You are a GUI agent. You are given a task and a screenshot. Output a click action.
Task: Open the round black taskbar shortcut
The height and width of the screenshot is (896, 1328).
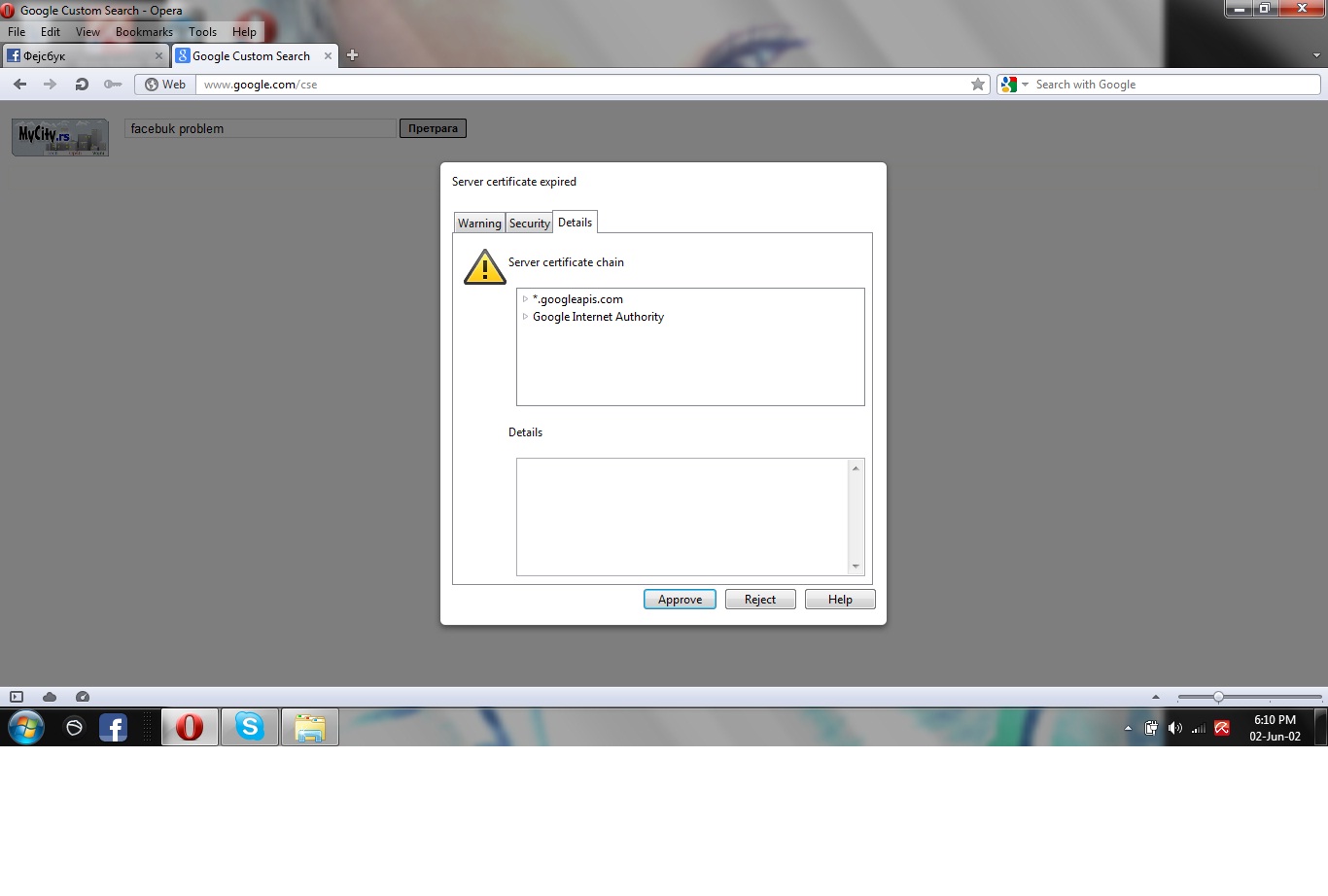pos(74,727)
